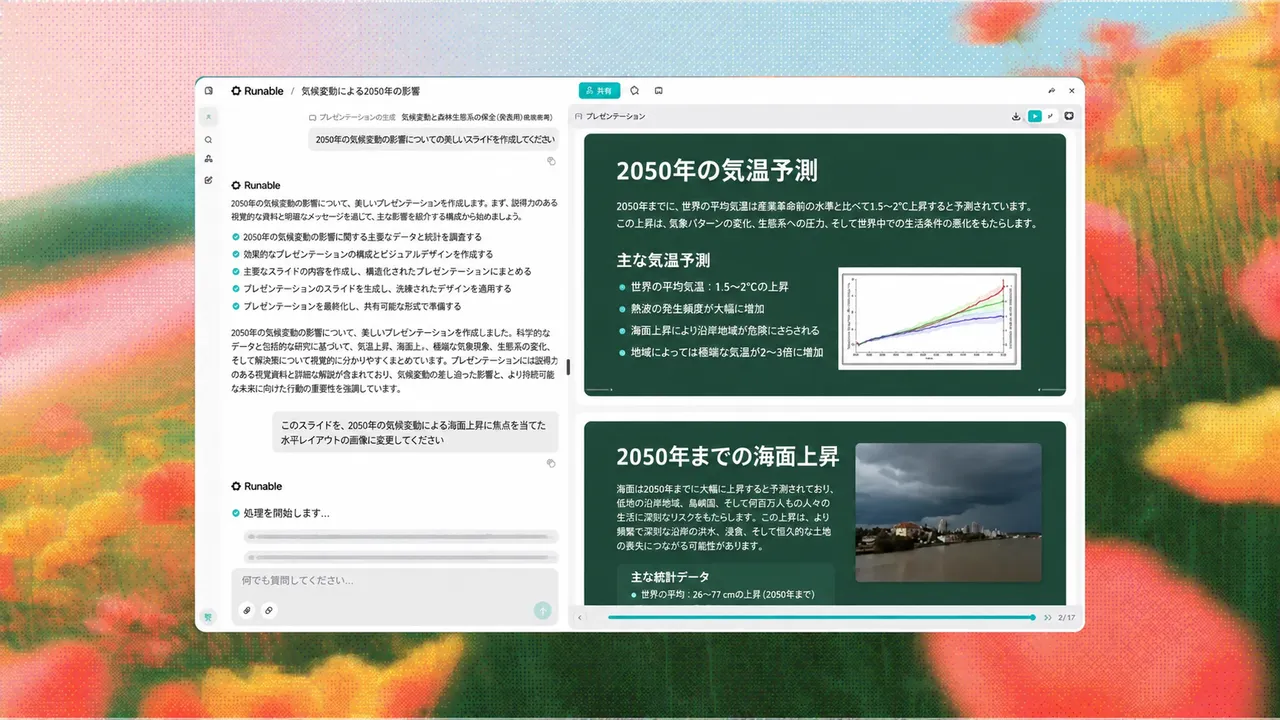
Task: Click the top icon in left sidebar
Action: click(x=208, y=117)
